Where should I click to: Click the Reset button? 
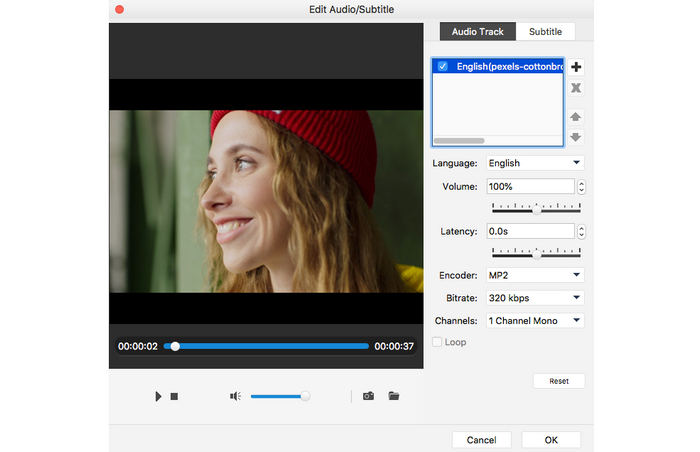[559, 381]
